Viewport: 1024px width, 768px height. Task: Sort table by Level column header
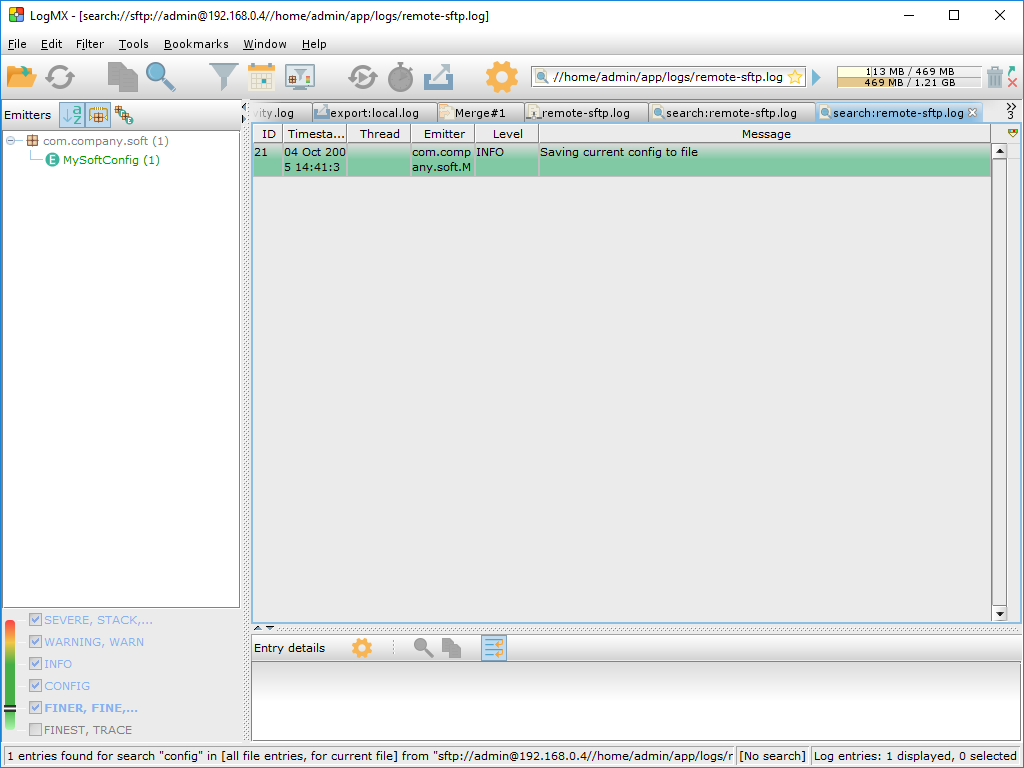pyautogui.click(x=507, y=134)
